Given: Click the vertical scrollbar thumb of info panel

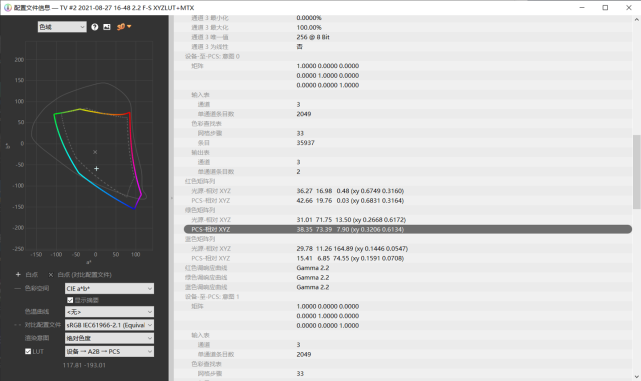Looking at the screenshot, I should click(637, 172).
